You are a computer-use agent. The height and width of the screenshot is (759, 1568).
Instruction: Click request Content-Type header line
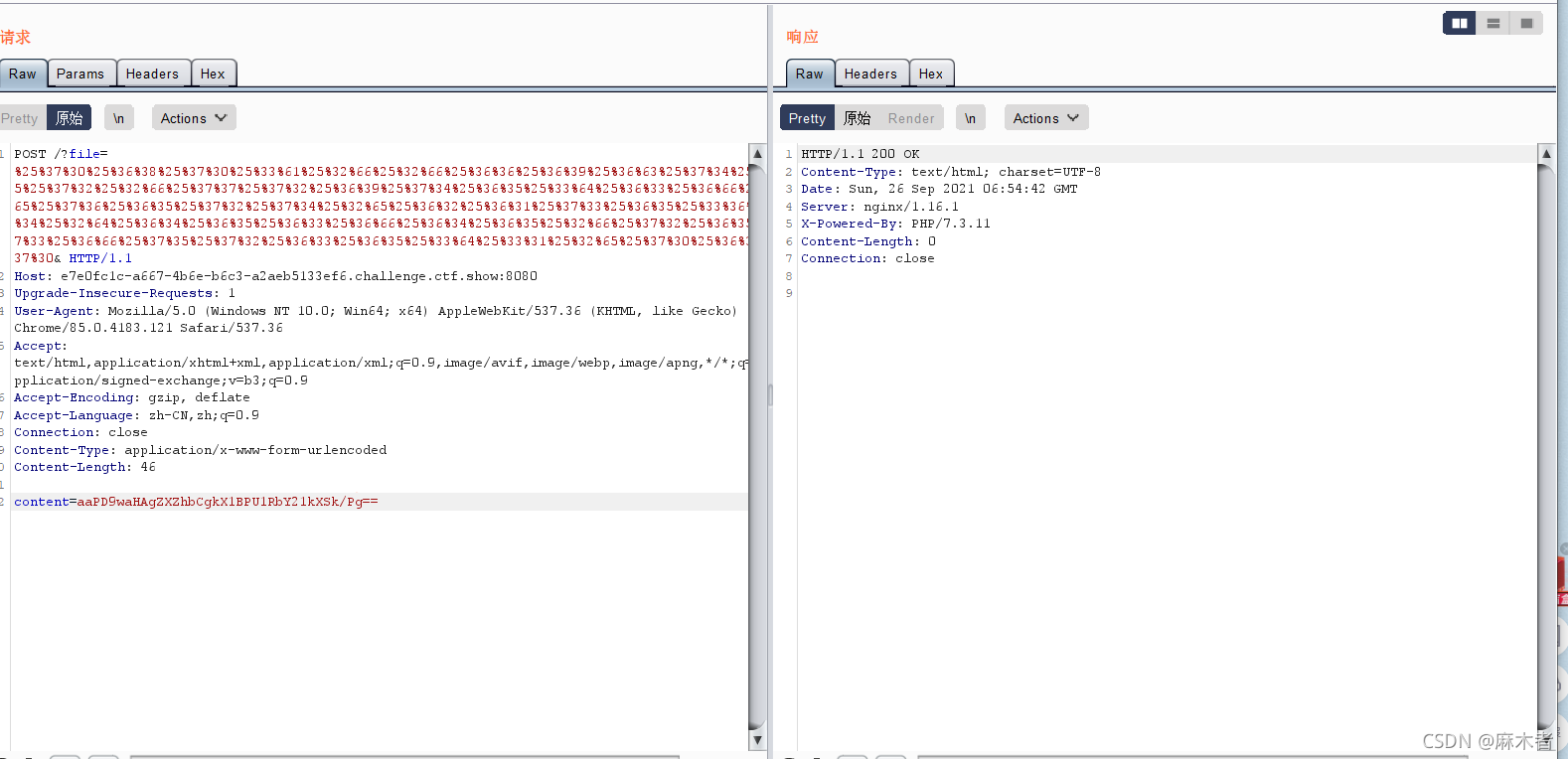200,450
